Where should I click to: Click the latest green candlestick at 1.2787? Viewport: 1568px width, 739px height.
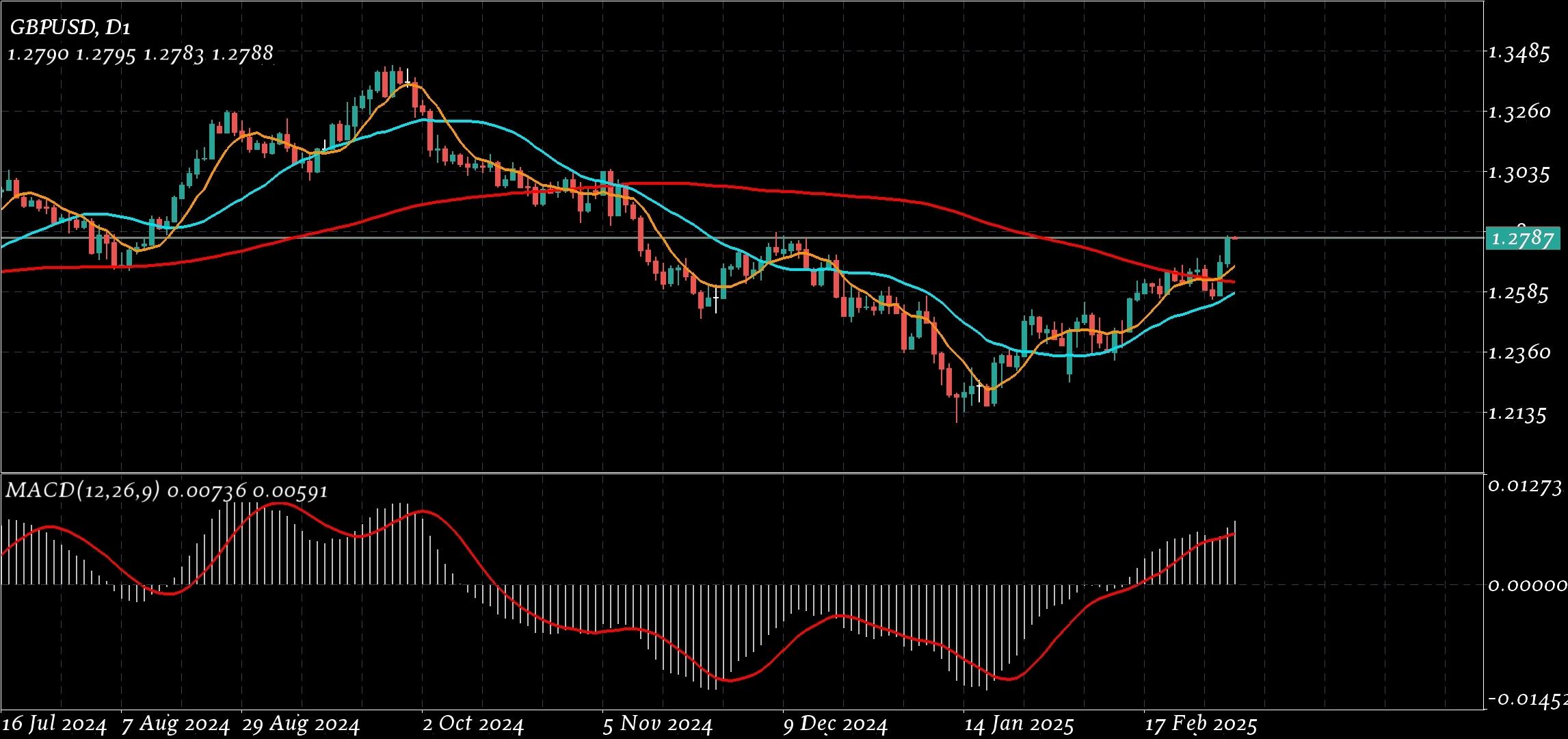click(x=1229, y=251)
